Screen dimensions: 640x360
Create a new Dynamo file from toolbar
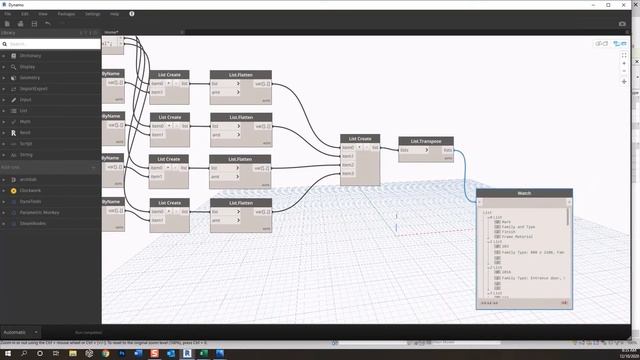point(7,24)
